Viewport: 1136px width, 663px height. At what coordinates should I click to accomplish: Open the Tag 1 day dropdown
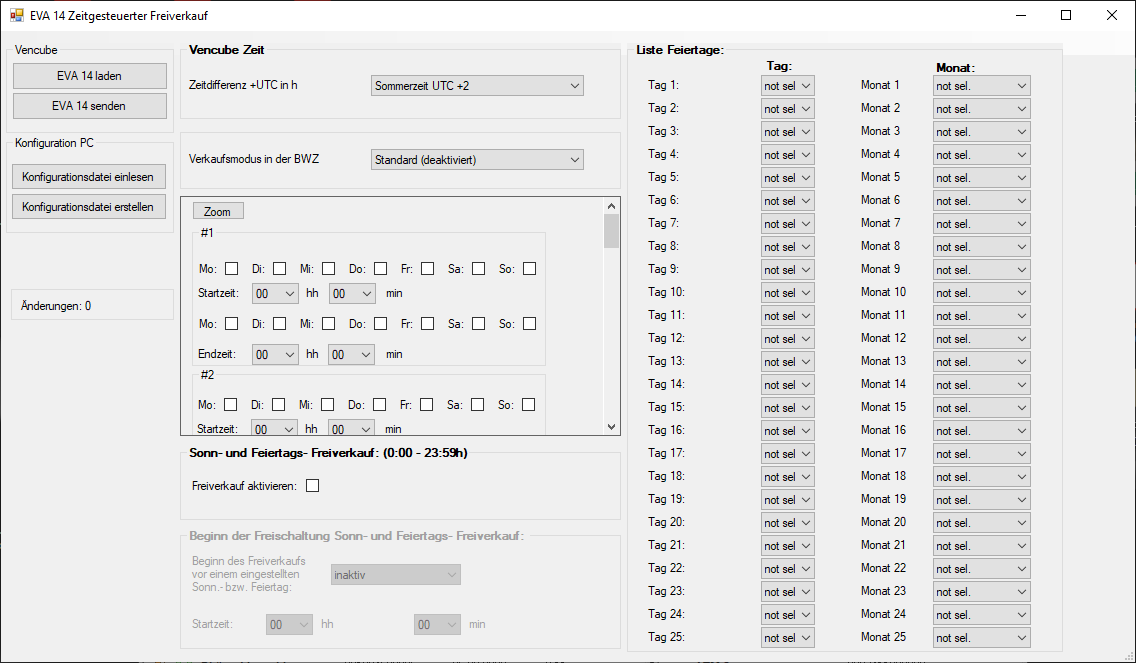pyautogui.click(x=787, y=86)
